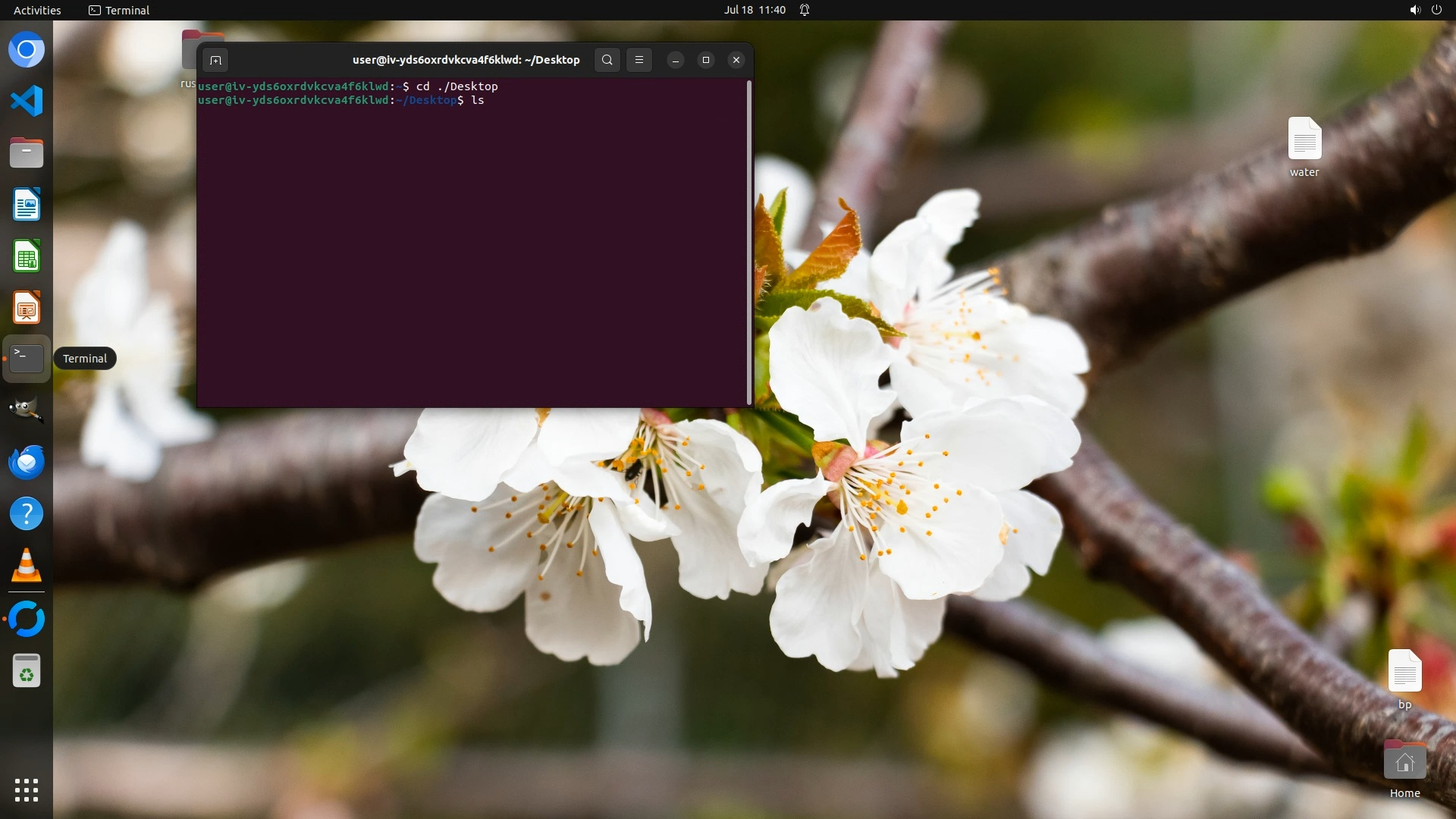Viewport: 1456px width, 819px height.
Task: Expand the system volume and power menu
Action: coord(1425,10)
